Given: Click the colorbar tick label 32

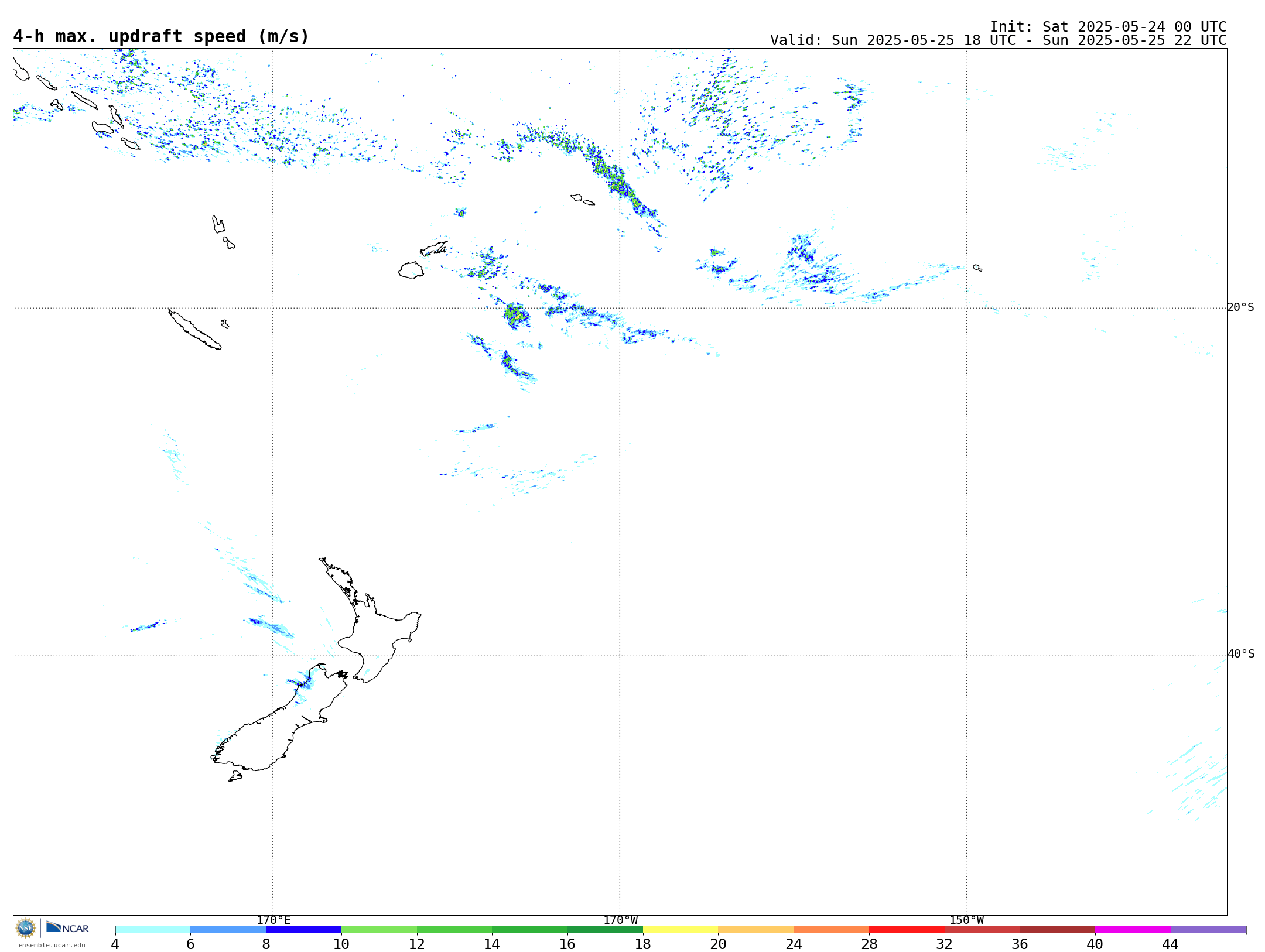Looking at the screenshot, I should pyautogui.click(x=945, y=944).
